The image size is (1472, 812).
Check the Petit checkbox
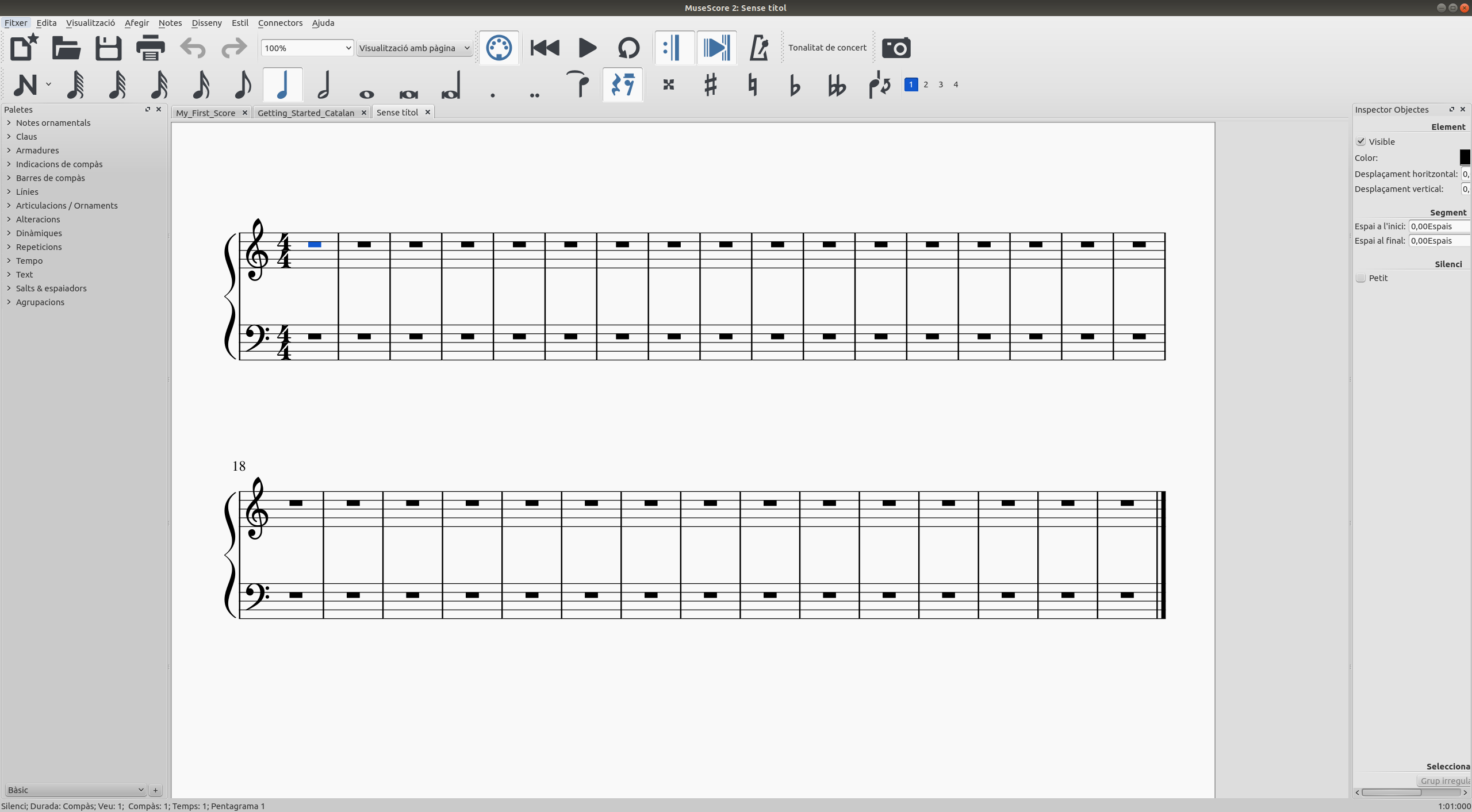coord(1360,278)
